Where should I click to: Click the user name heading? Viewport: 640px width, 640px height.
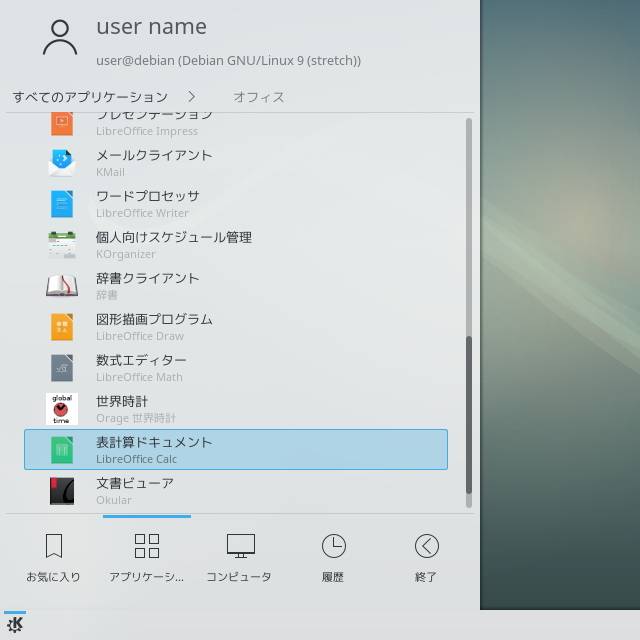pos(151,27)
